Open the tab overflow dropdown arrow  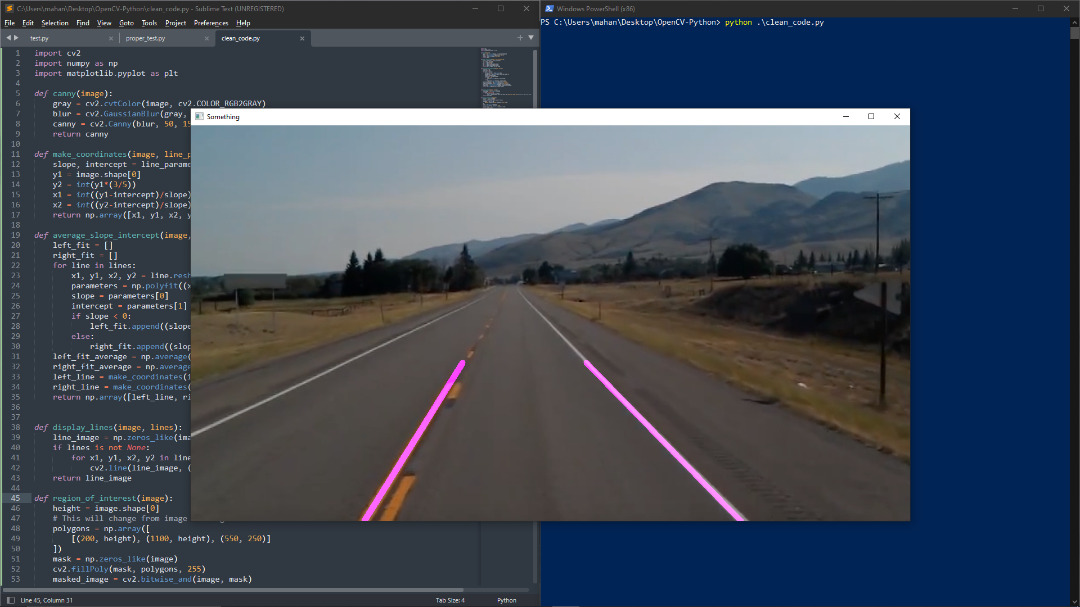[531, 37]
